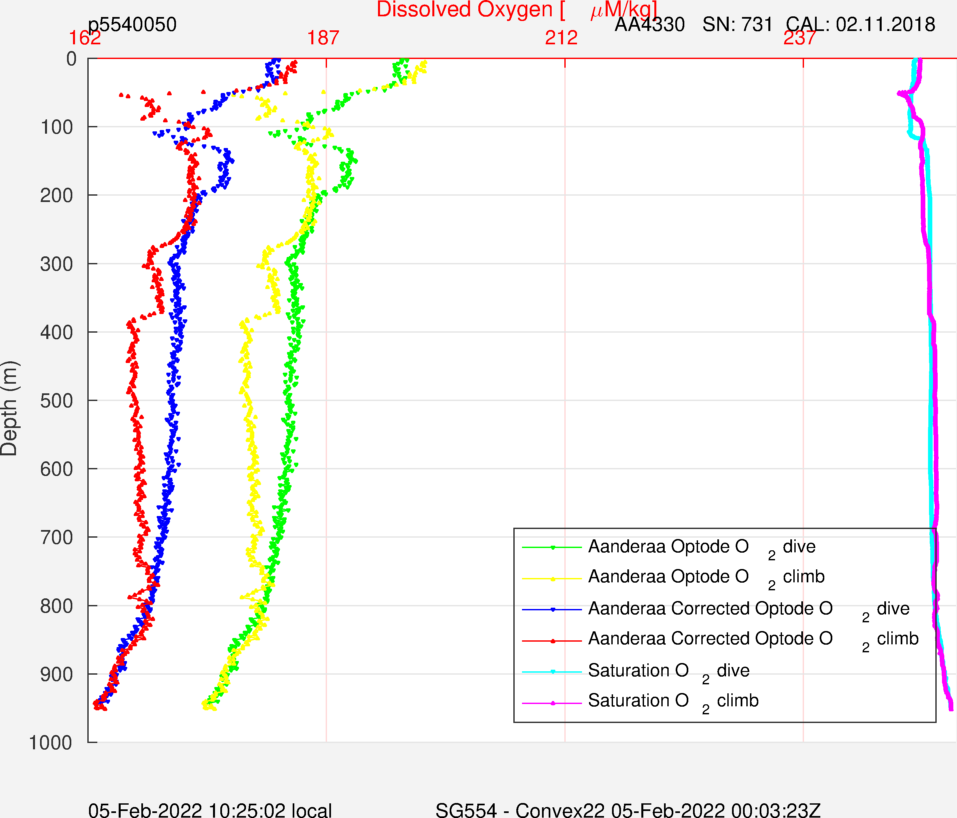Click the x-axis tick label 187

(x=323, y=38)
